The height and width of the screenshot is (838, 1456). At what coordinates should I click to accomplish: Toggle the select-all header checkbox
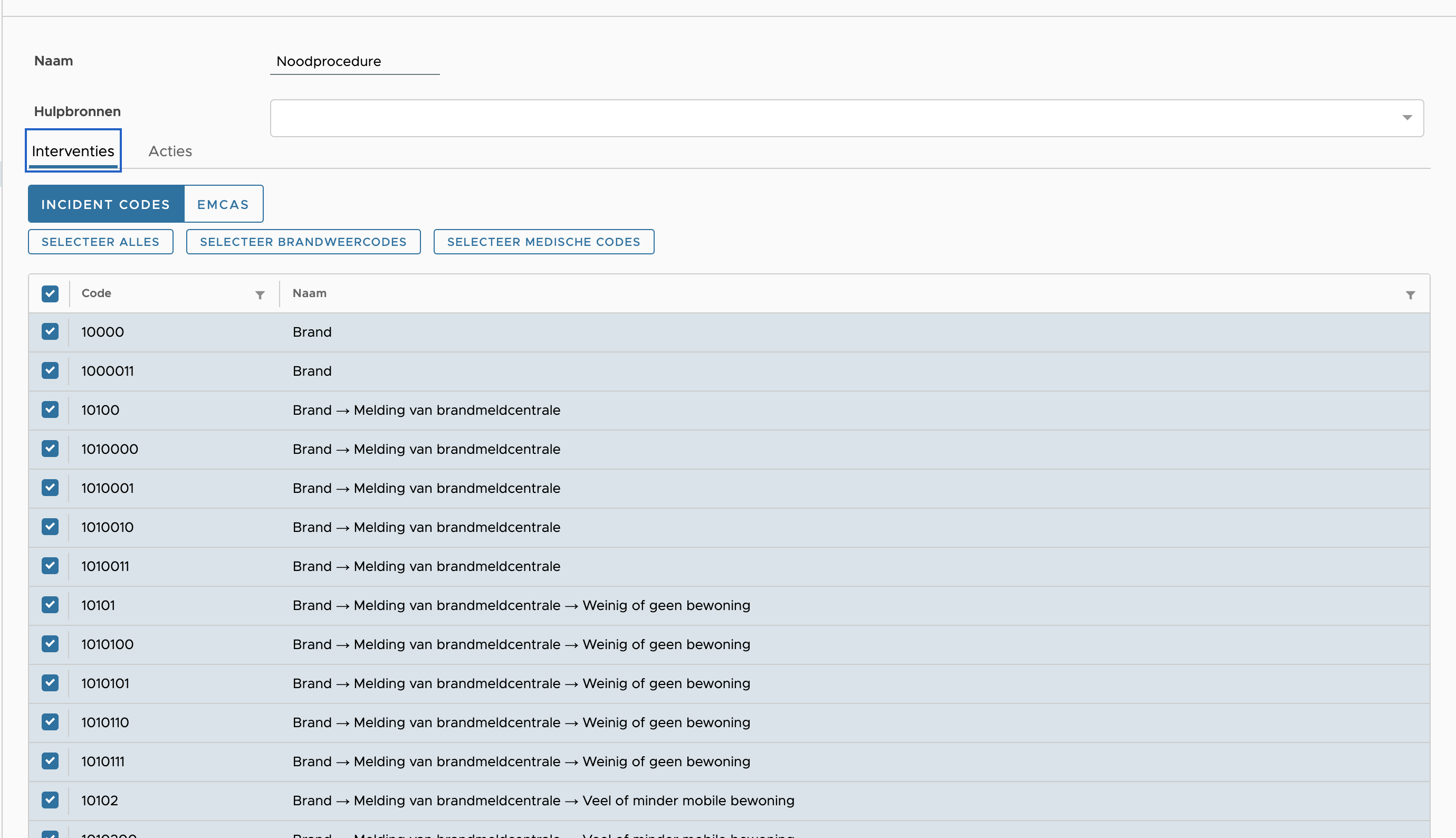(x=50, y=293)
